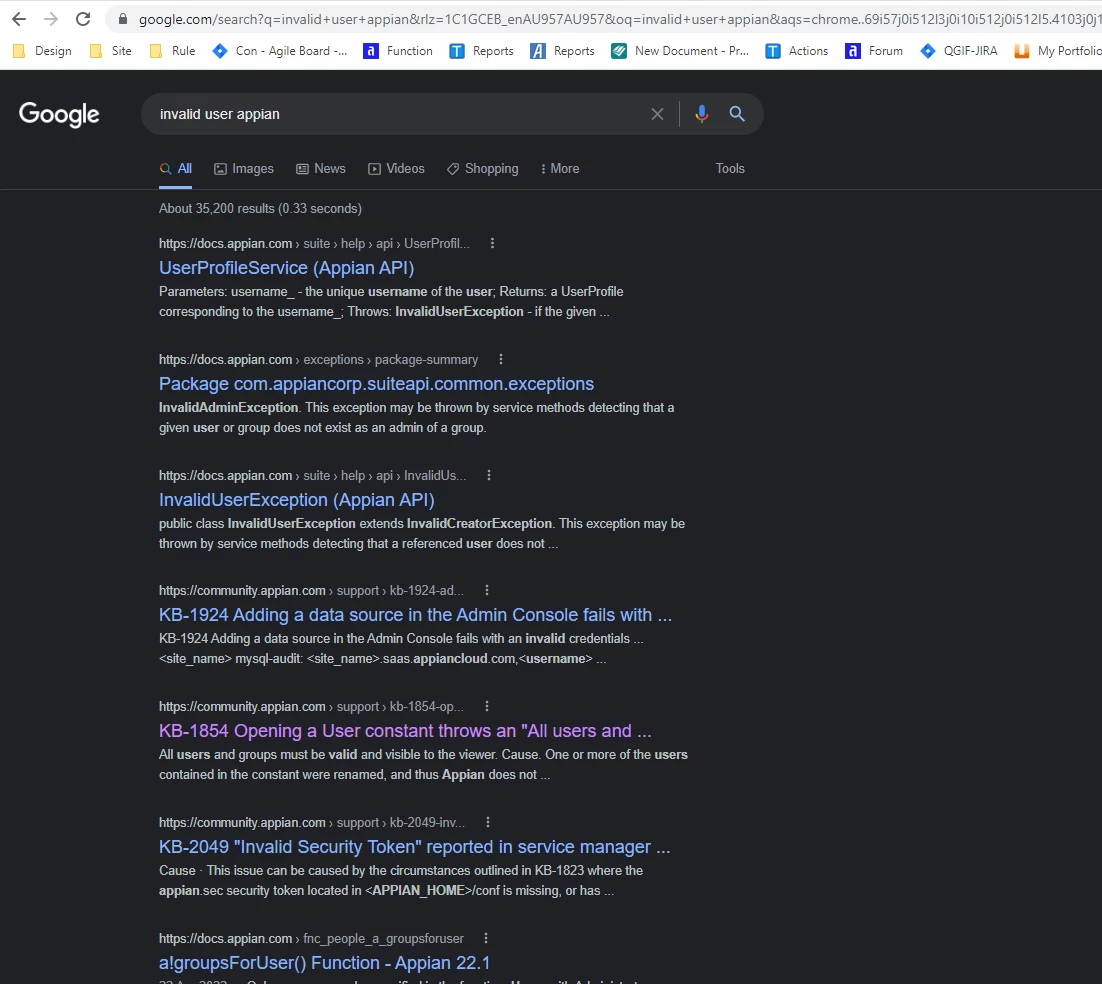1102x984 pixels.
Task: Open UserProfileService (Appian API) result
Action: (286, 268)
